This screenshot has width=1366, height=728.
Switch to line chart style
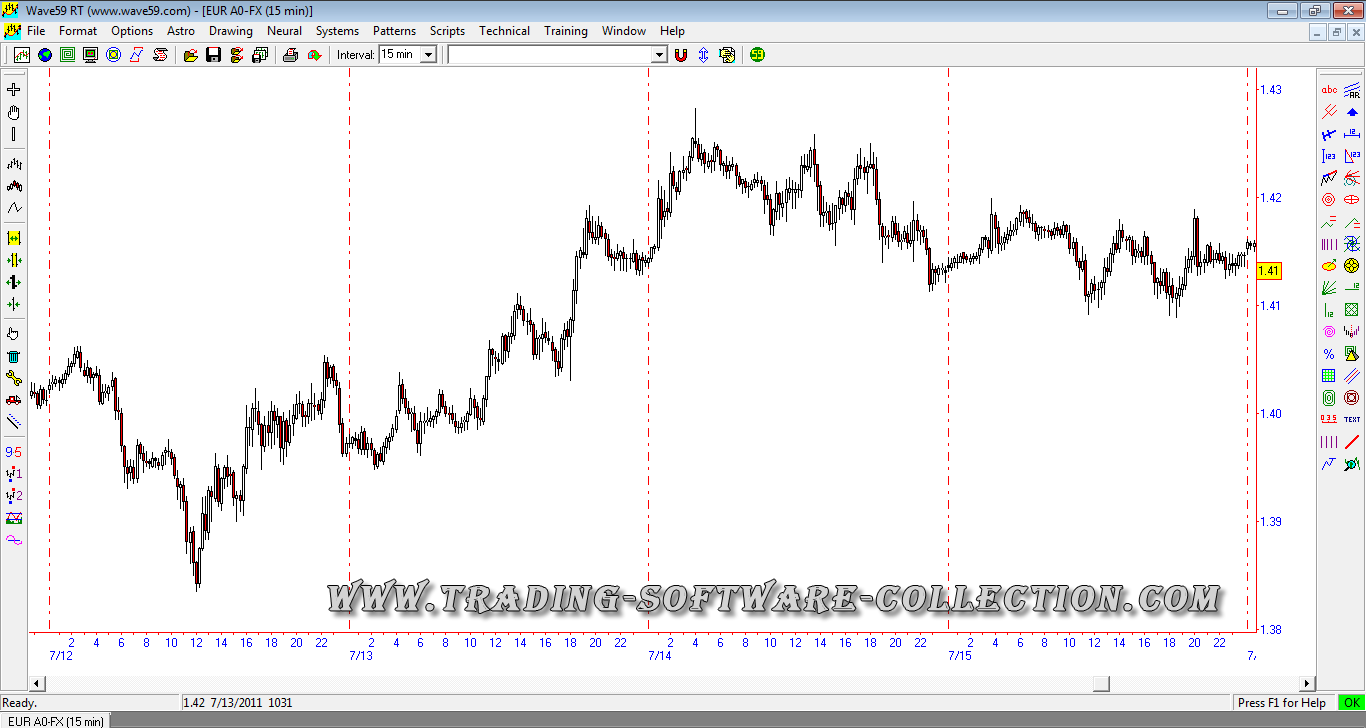(14, 208)
